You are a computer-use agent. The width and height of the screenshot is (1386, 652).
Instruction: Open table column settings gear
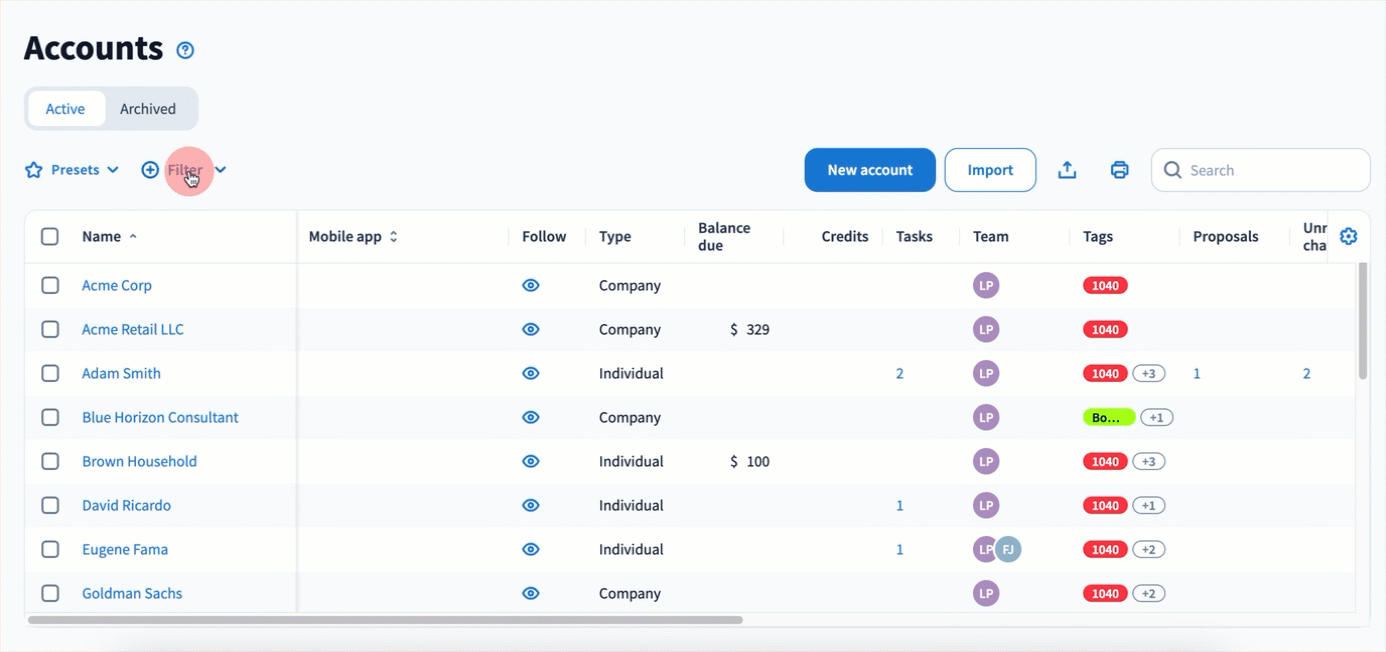[1348, 237]
